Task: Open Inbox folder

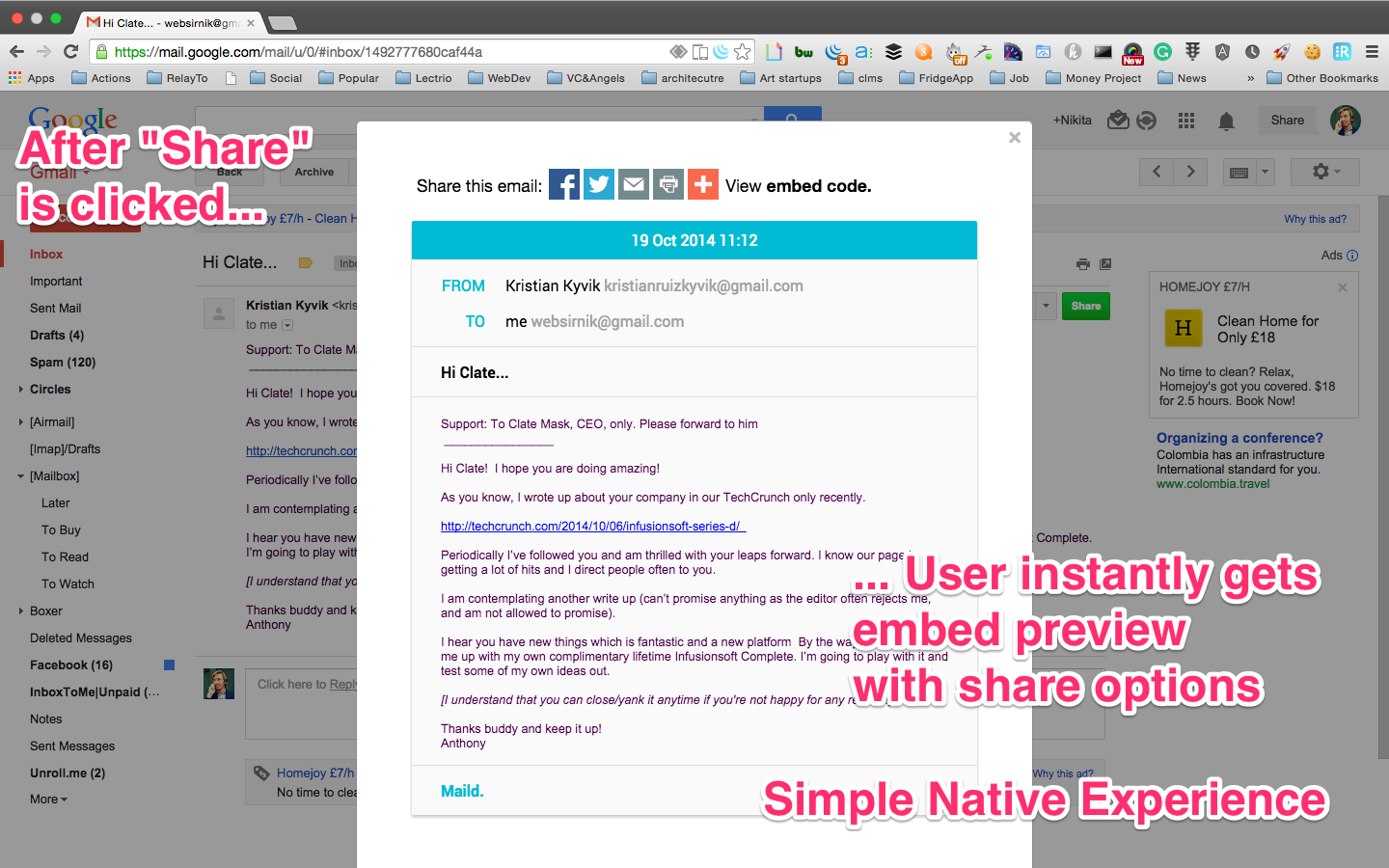Action: pos(46,255)
